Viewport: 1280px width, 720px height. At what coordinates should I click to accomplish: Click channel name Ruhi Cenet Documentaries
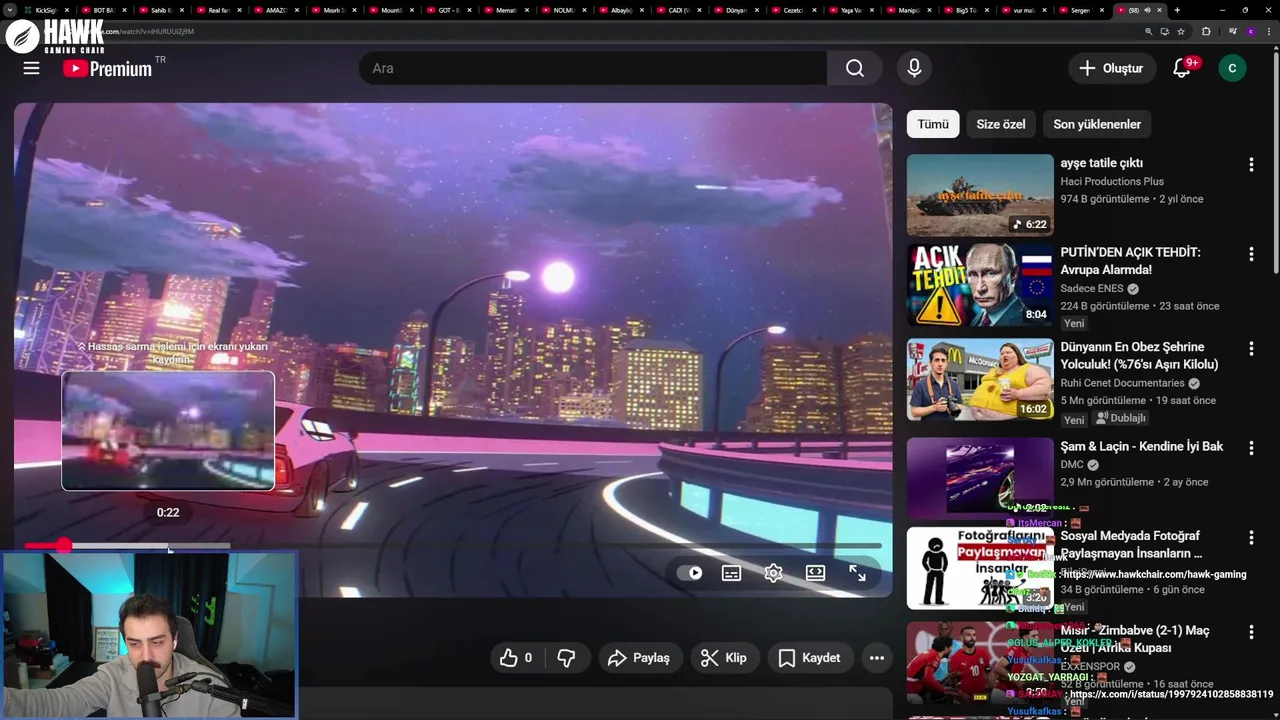point(1122,382)
